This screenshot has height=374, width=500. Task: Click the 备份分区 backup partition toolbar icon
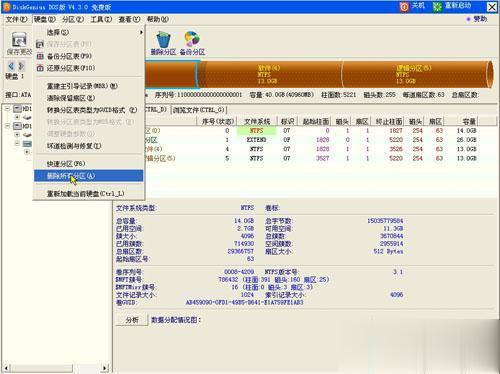[192, 39]
